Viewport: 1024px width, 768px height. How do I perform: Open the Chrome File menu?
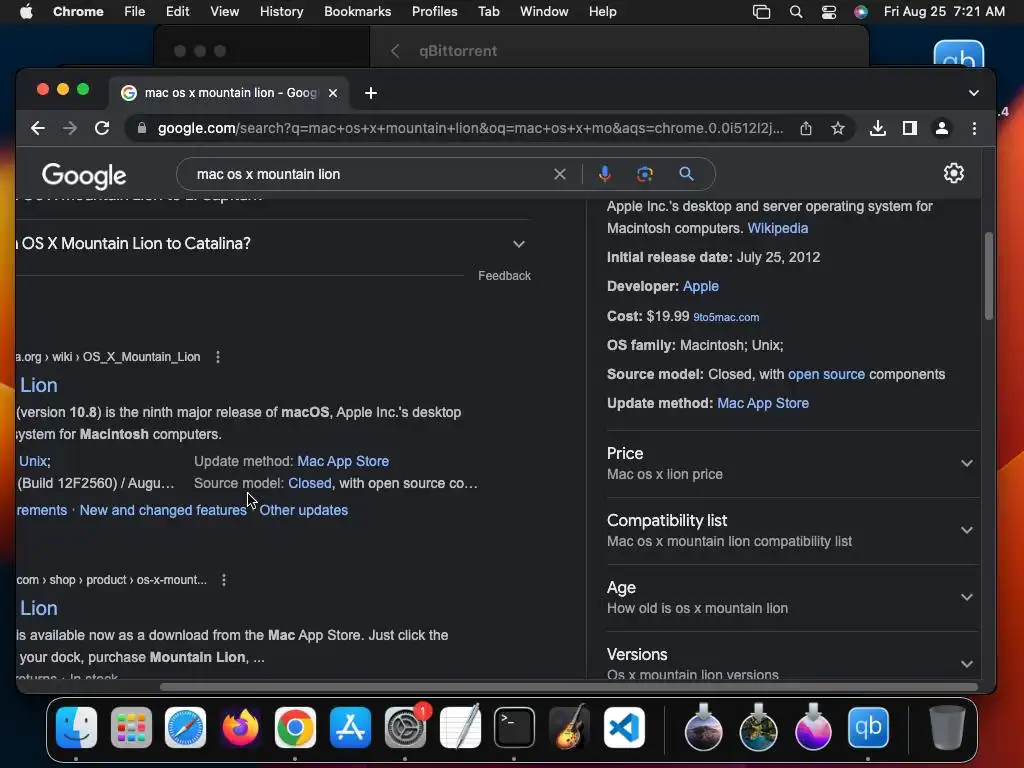135,12
